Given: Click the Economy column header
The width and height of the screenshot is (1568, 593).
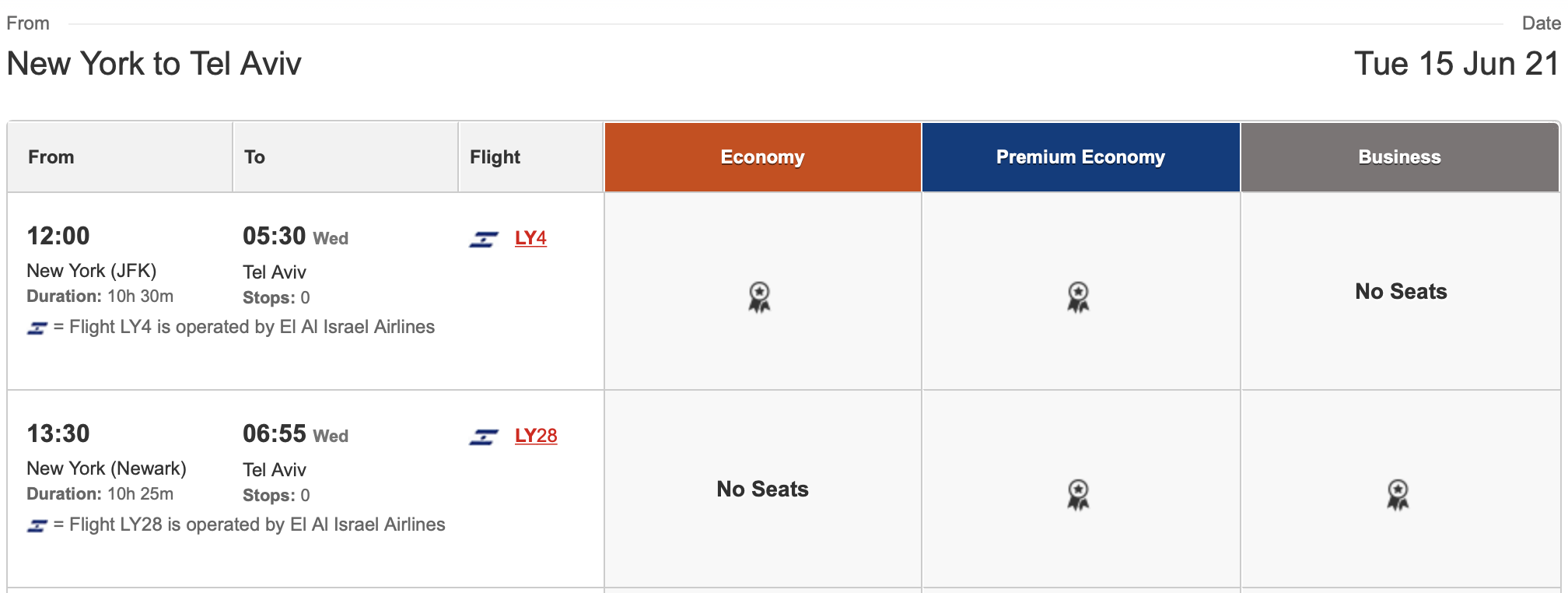Looking at the screenshot, I should tap(763, 157).
